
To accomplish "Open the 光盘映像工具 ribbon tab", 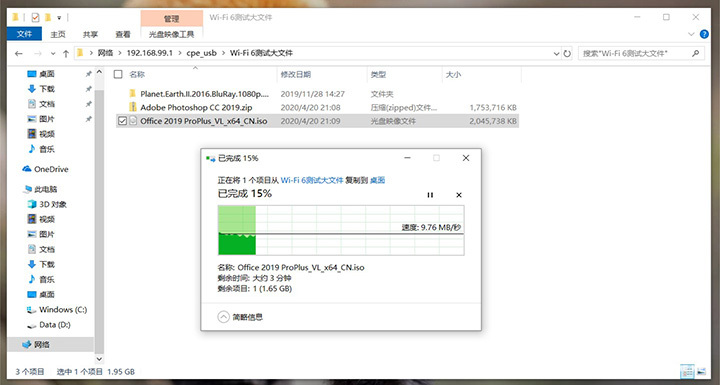I will [x=171, y=34].
